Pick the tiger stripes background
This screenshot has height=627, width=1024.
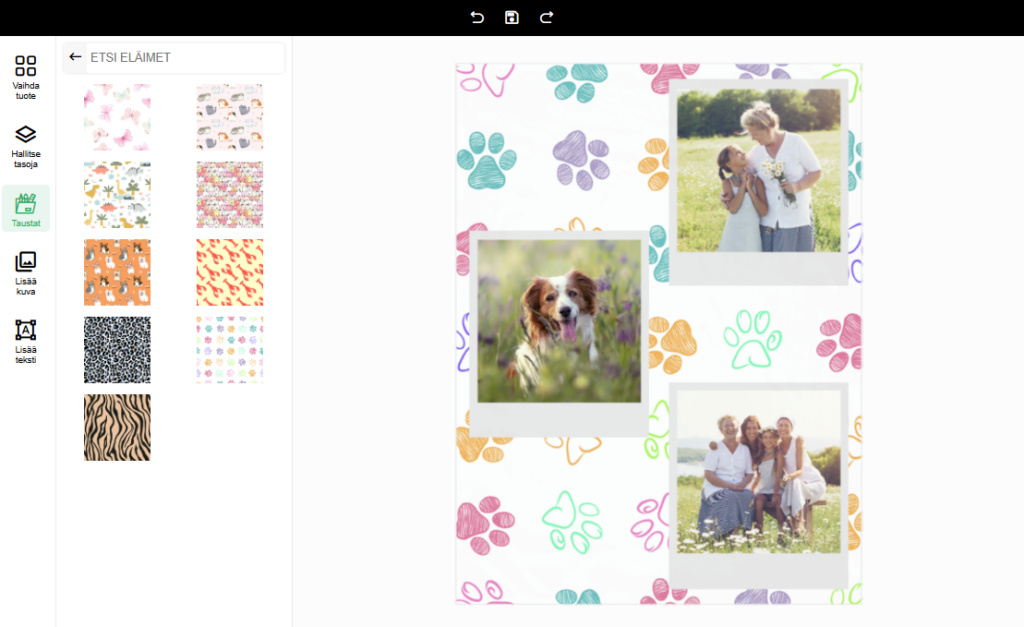coord(117,427)
